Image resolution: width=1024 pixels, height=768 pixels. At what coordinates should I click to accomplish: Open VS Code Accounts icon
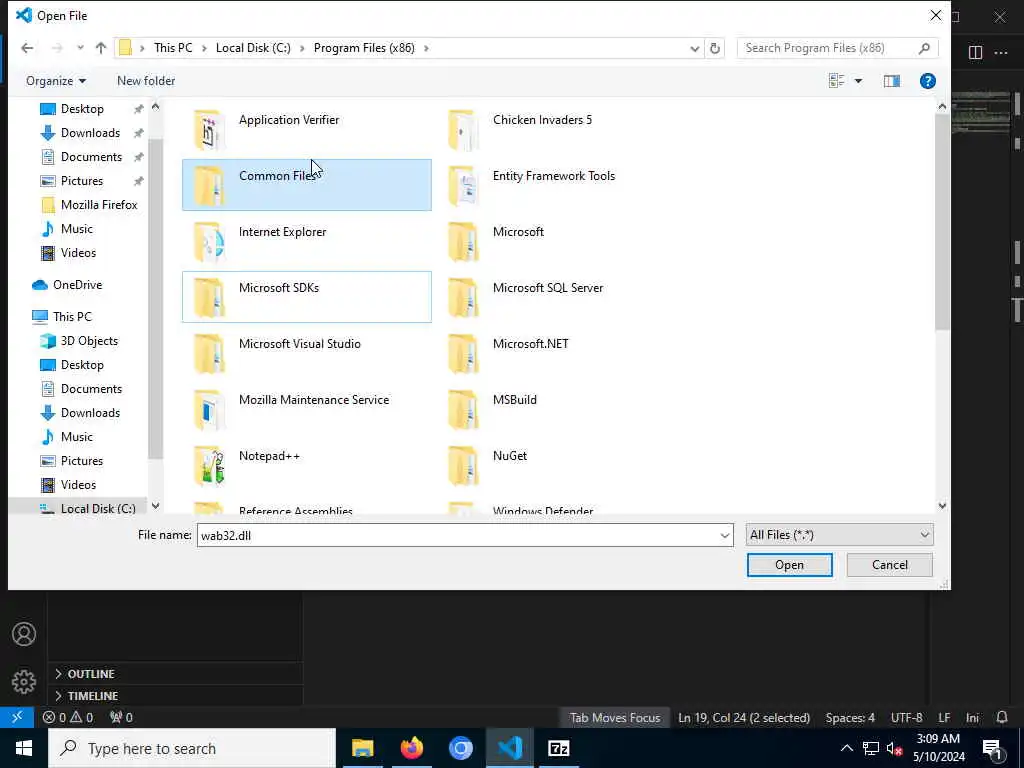click(24, 634)
